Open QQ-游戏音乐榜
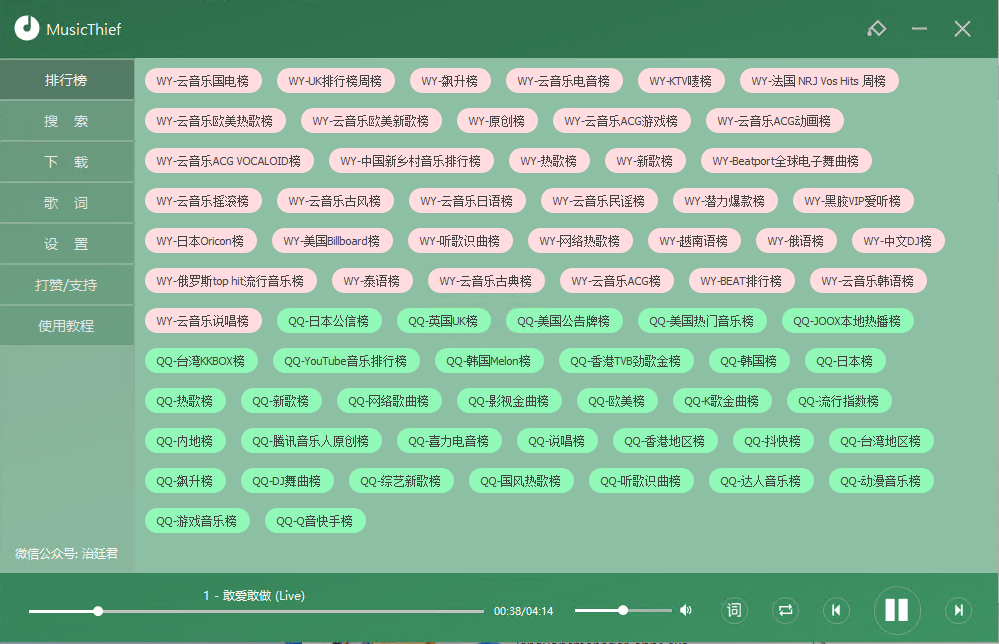 pos(197,521)
